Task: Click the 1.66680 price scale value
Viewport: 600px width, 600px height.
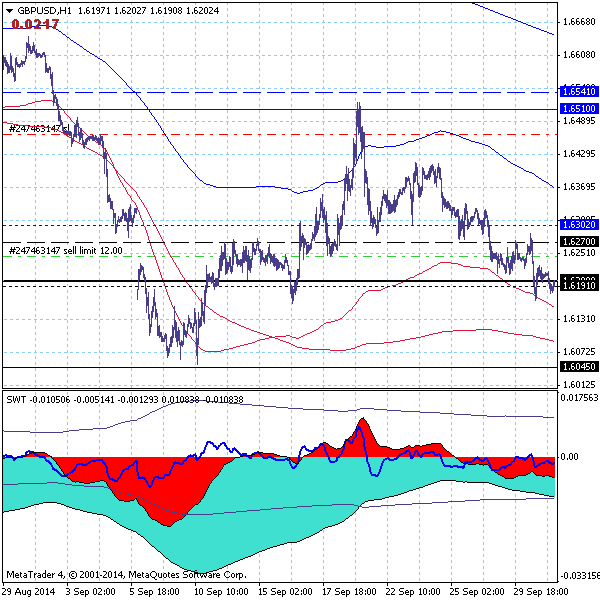Action: 579,22
